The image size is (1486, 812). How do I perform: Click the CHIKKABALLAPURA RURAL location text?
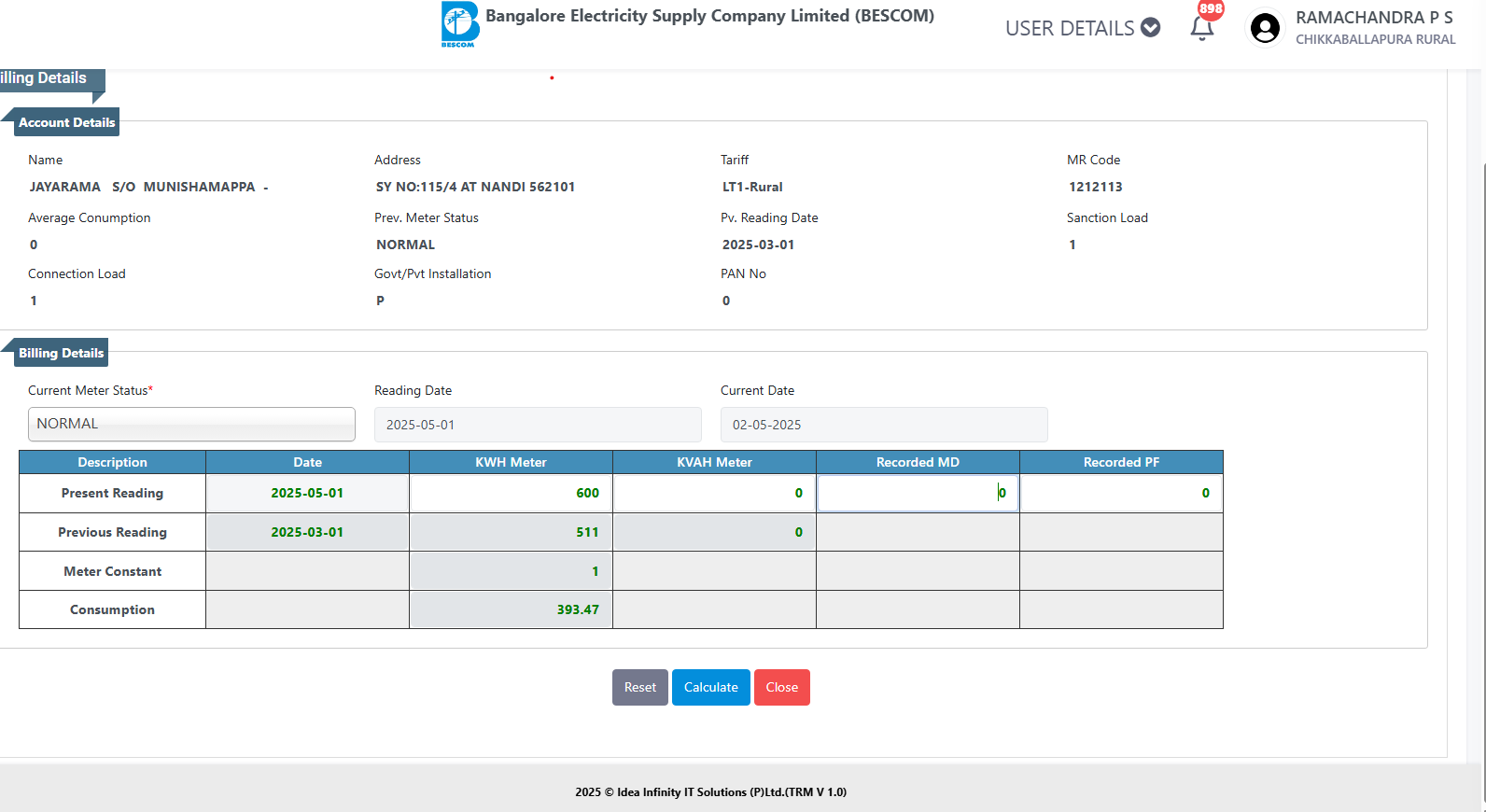click(x=1376, y=39)
